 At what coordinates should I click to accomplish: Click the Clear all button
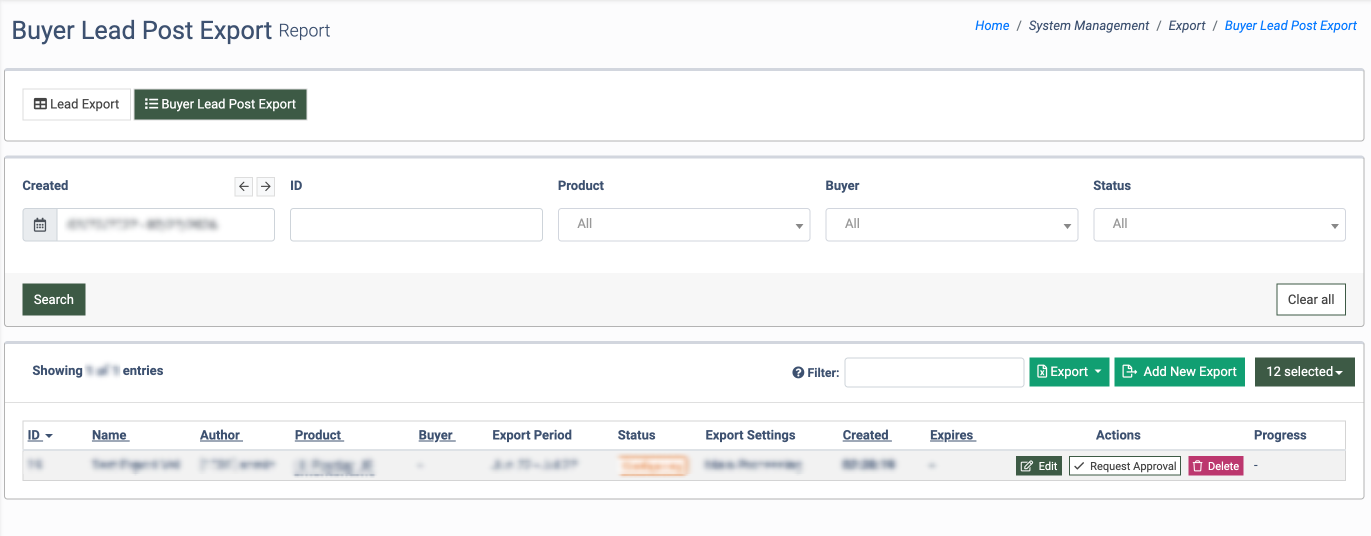[x=1310, y=299]
